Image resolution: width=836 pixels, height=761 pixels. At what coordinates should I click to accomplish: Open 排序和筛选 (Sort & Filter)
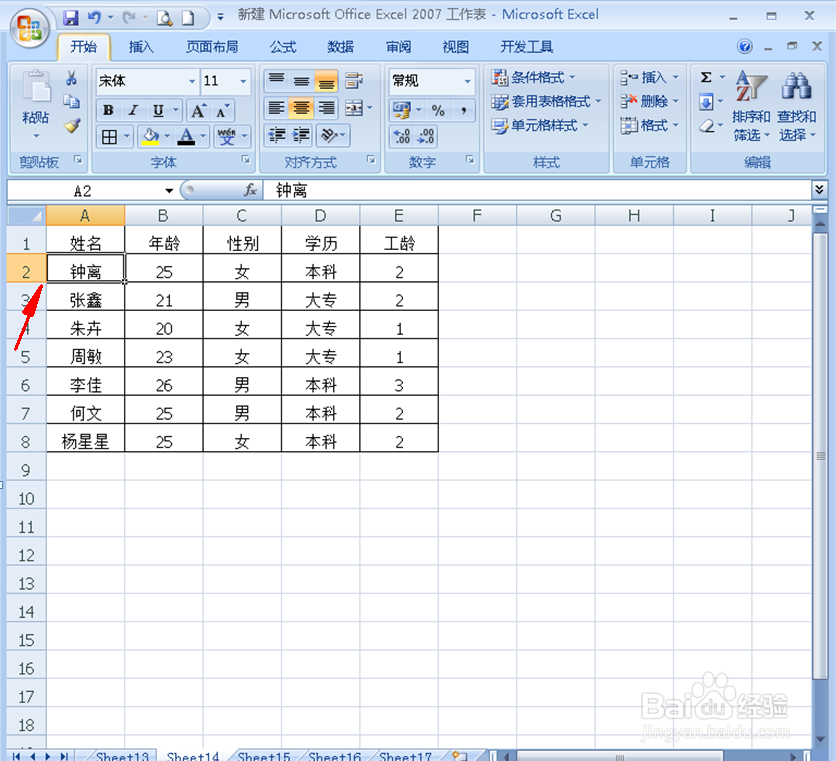coord(751,110)
